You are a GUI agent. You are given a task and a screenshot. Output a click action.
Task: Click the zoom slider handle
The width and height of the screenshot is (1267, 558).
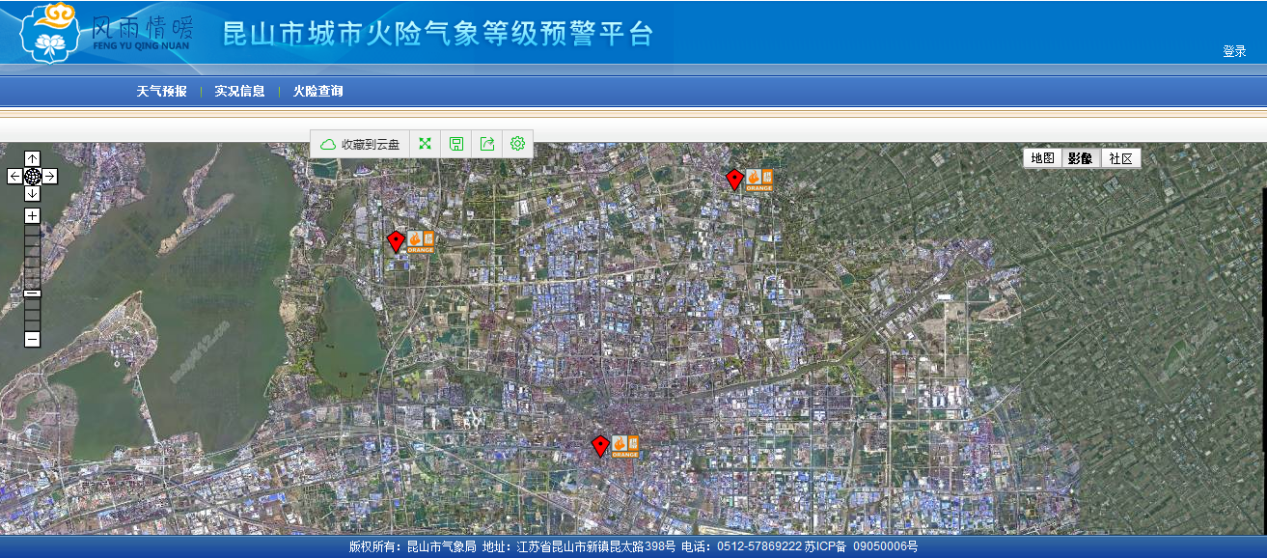(x=32, y=293)
